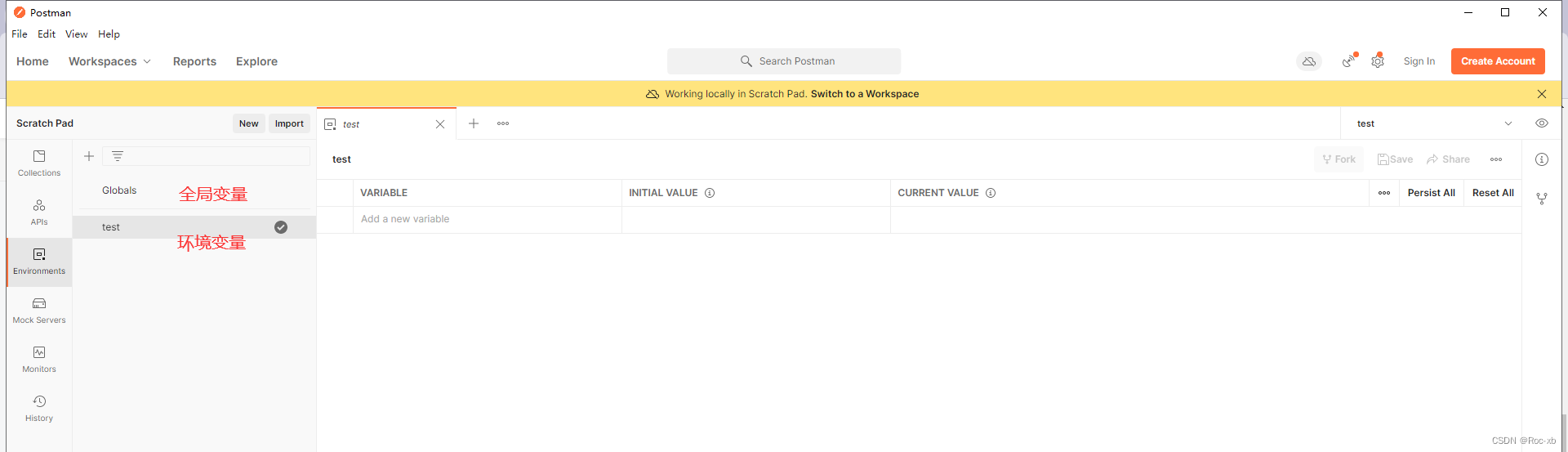Expand the Workspaces dropdown
This screenshot has height=452, width=1568.
click(x=109, y=61)
